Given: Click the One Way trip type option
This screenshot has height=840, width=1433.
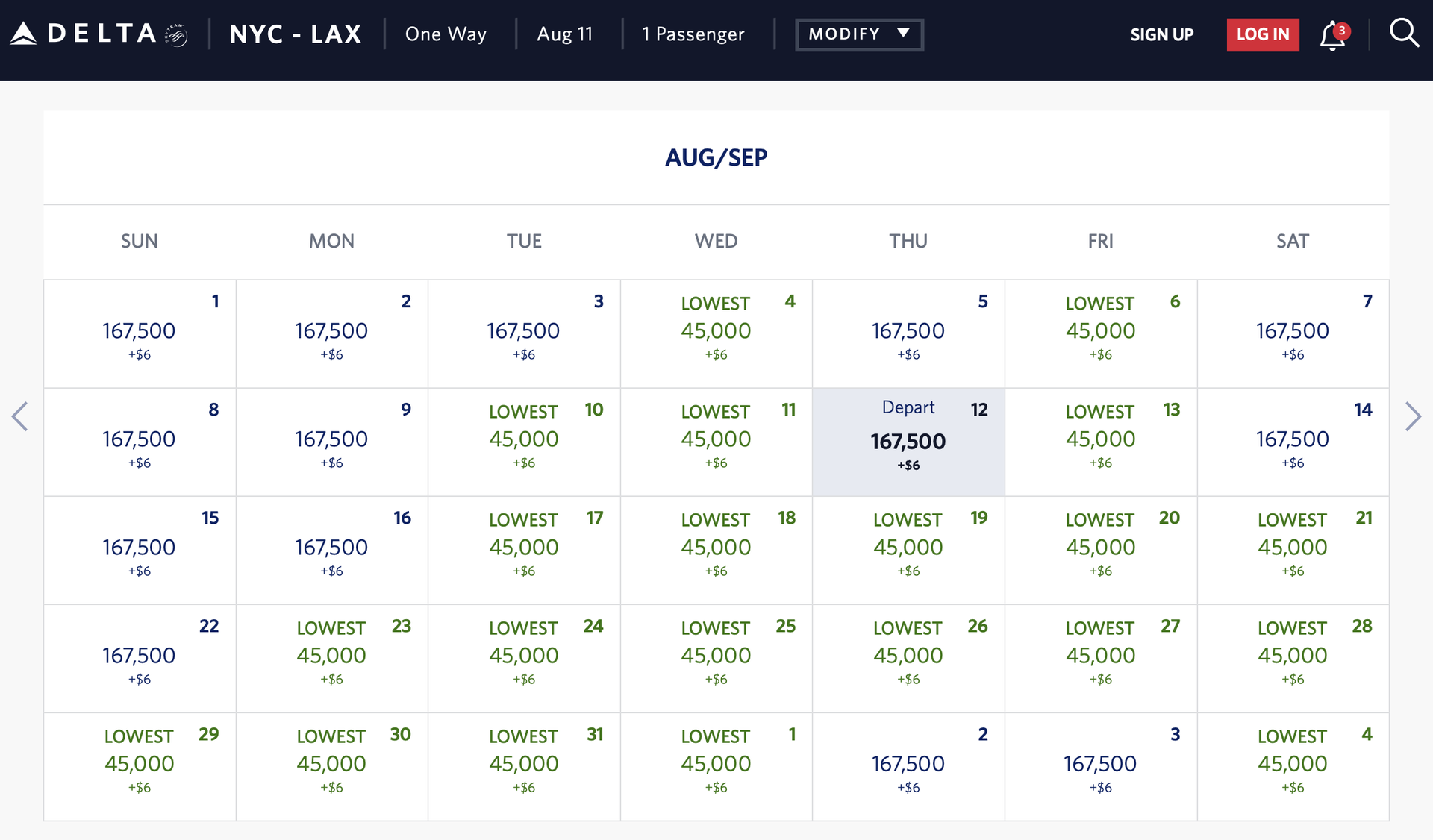Looking at the screenshot, I should 446,34.
